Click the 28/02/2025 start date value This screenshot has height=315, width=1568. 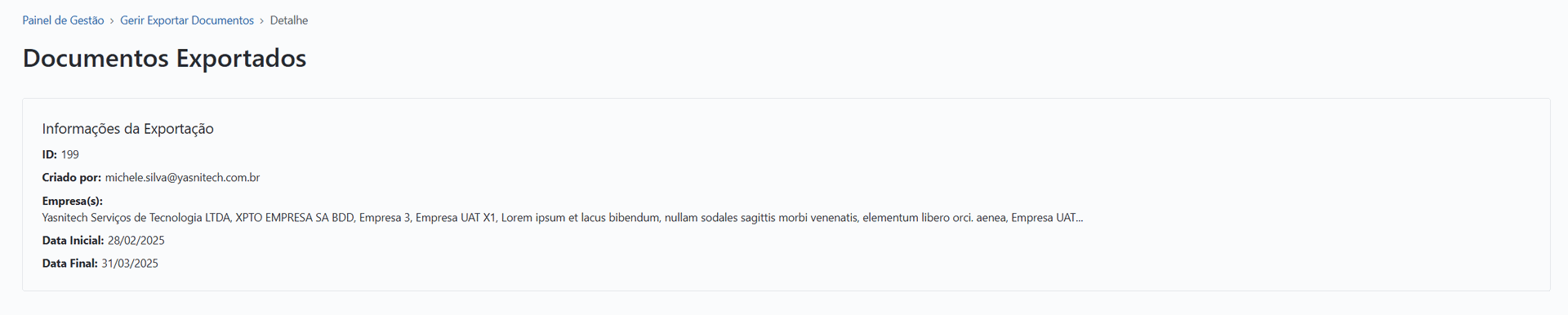tap(136, 241)
